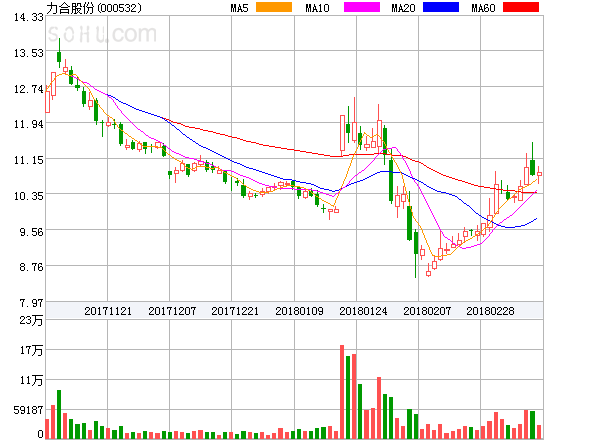Screen dimensions: 600x440
Task: Click the 14.33 price axis label
Action: coord(29,17)
